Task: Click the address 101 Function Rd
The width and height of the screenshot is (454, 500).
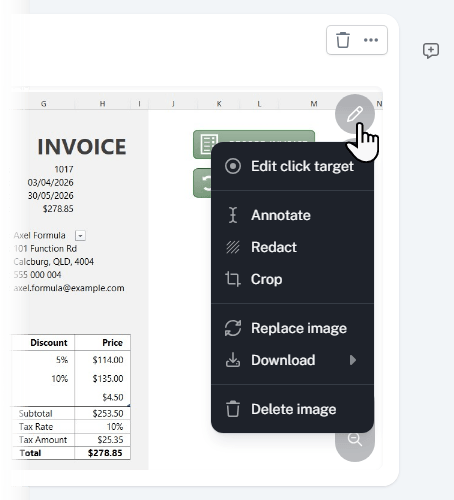Action: 45,249
